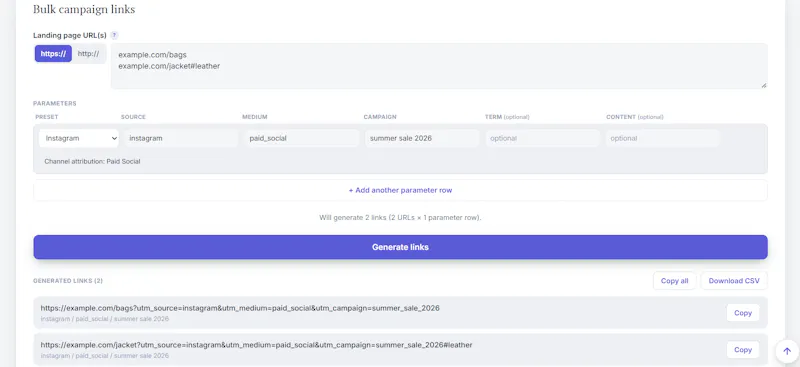Click the Copy all button
This screenshot has width=800, height=367.
(674, 281)
